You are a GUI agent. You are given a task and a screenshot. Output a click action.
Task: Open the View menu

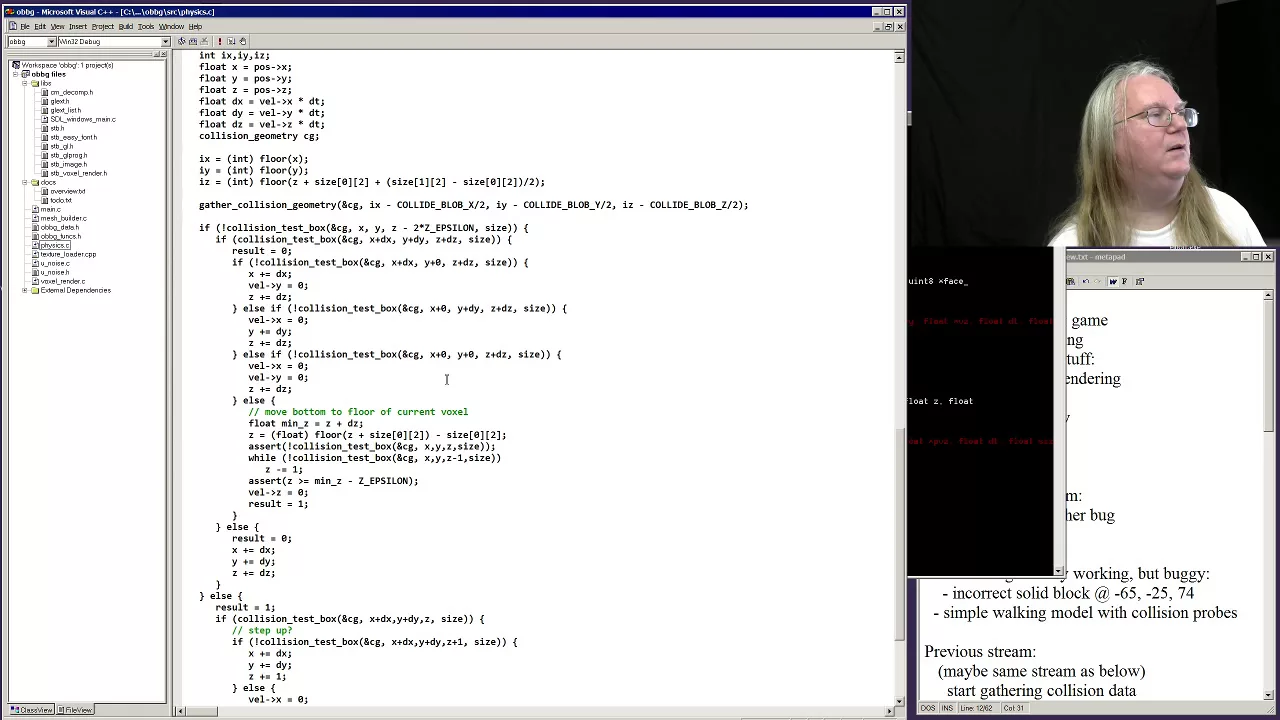(x=57, y=26)
